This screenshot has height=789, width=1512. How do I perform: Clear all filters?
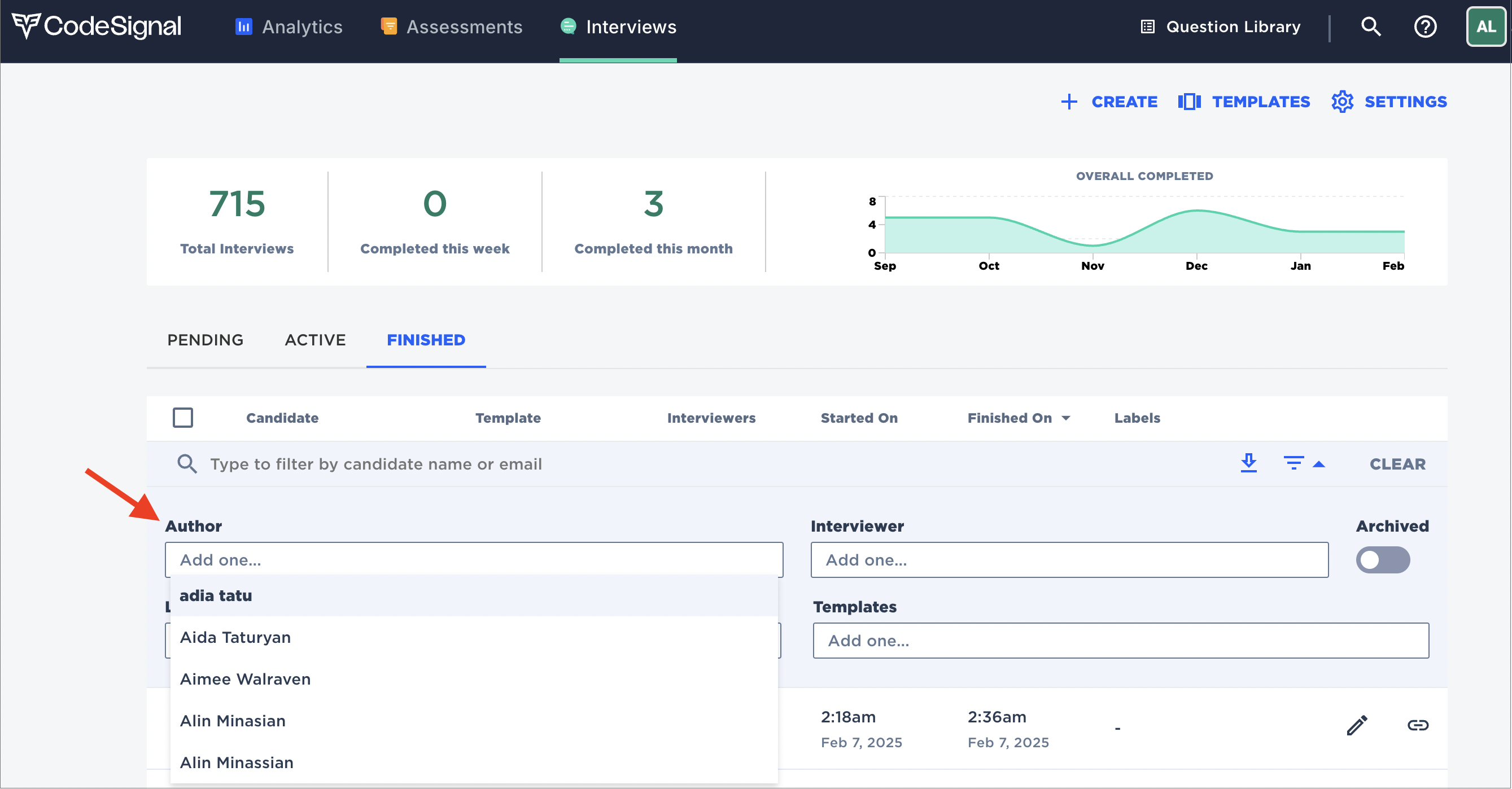coord(1397,464)
